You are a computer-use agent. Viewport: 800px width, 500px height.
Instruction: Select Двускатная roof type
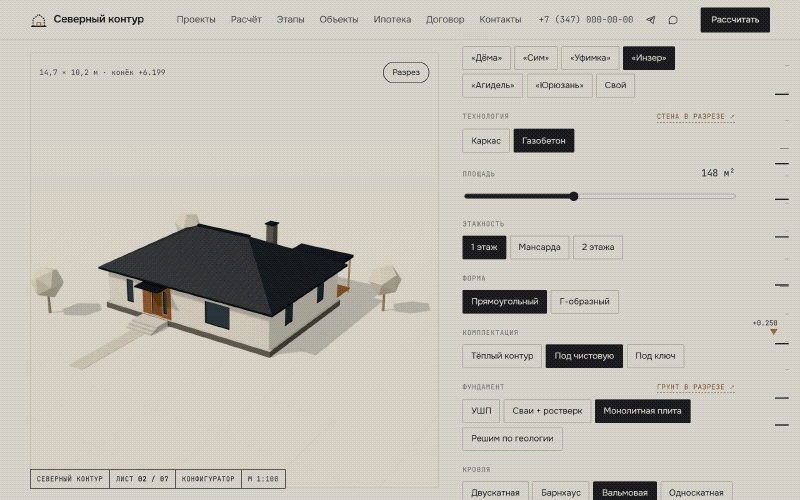click(x=495, y=492)
